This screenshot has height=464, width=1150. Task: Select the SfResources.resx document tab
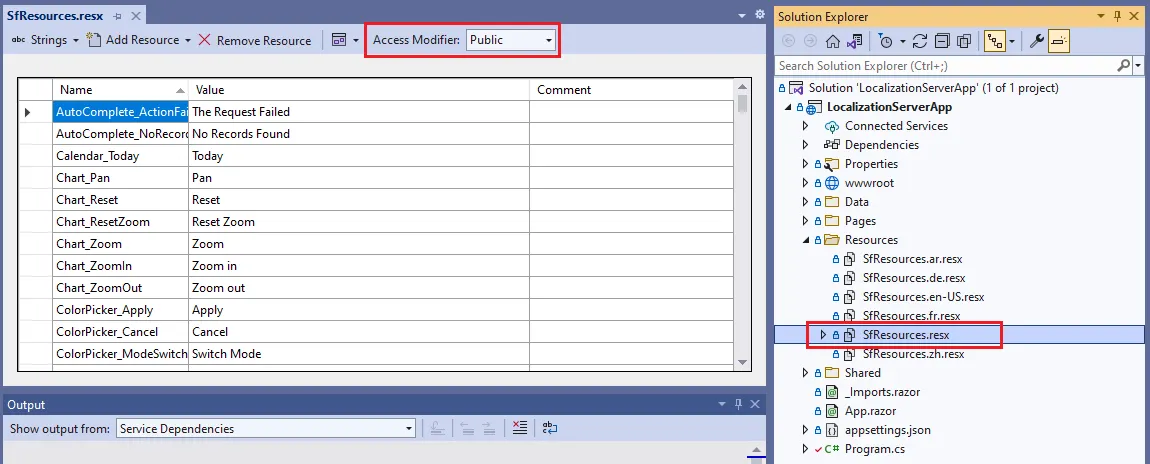click(x=54, y=15)
